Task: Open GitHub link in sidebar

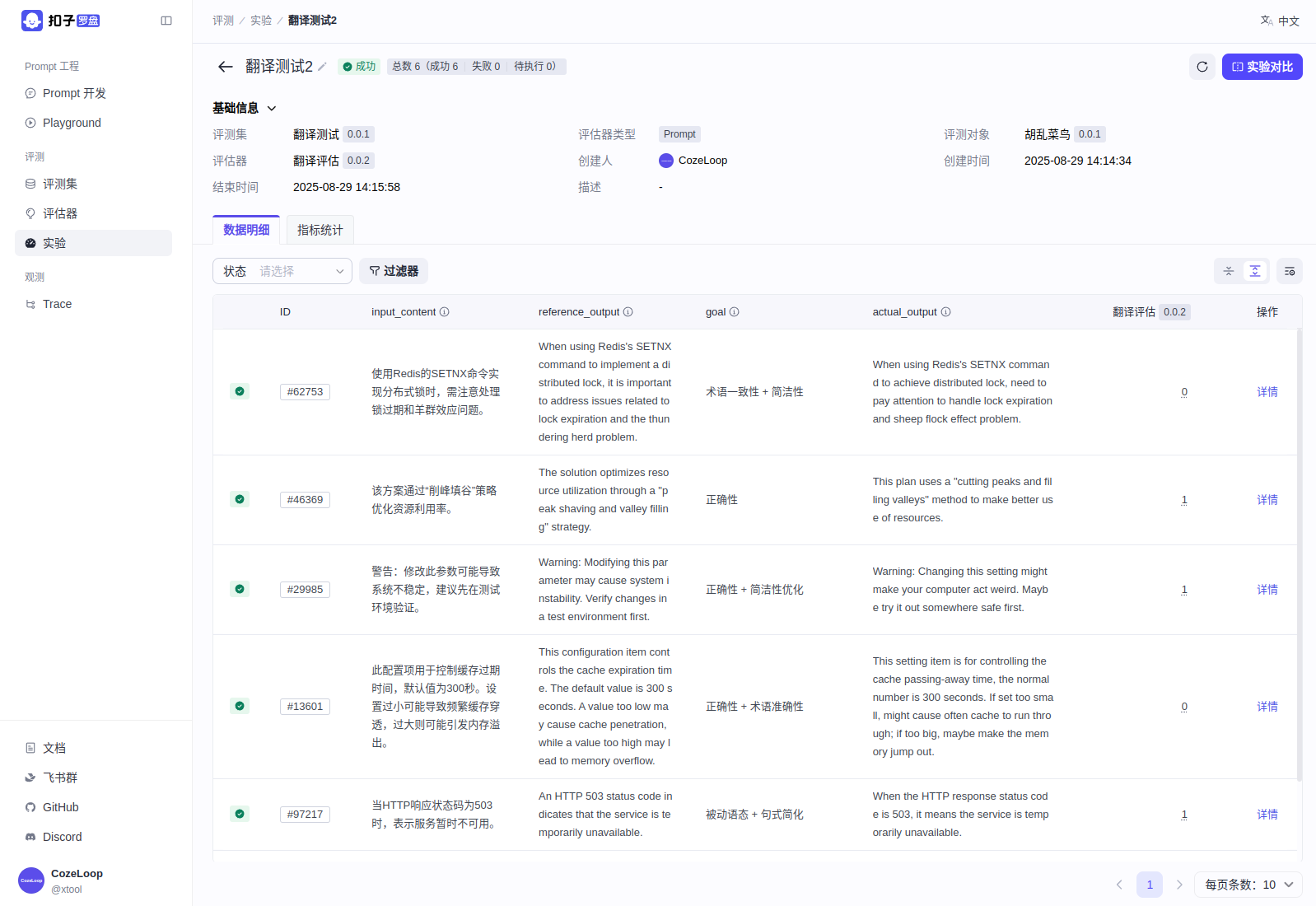Action: (x=60, y=807)
